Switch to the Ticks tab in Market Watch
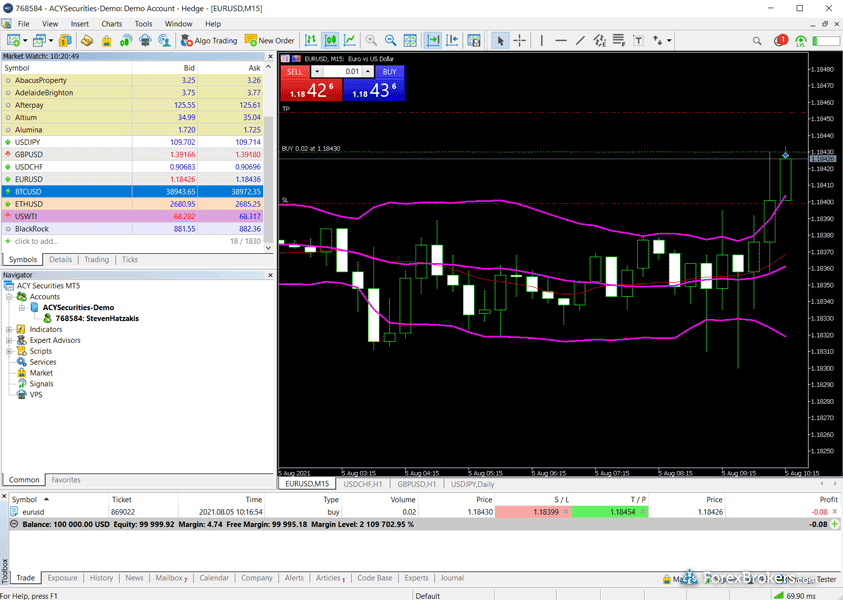This screenshot has height=600, width=843. click(130, 260)
